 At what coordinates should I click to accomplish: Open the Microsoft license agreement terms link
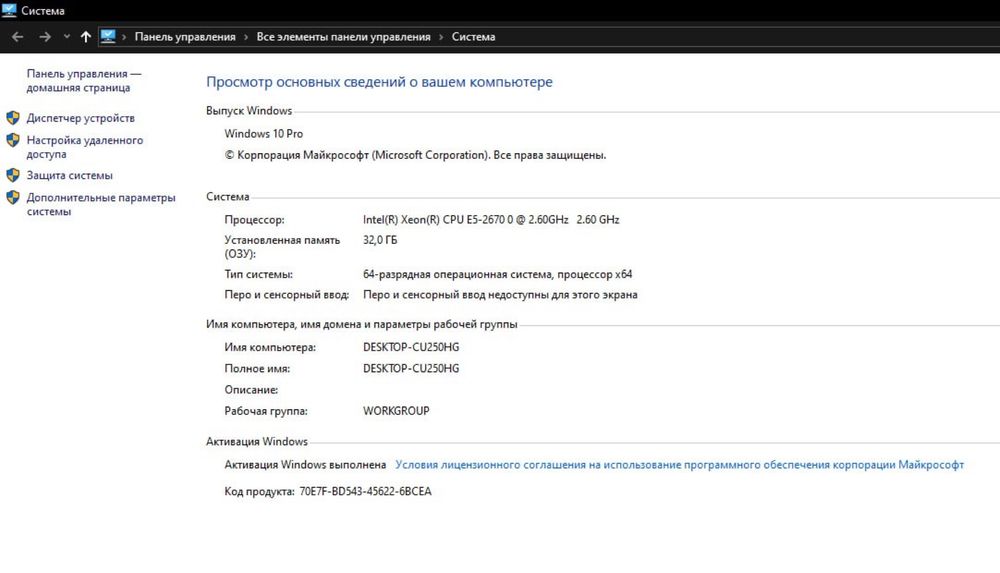click(x=679, y=465)
